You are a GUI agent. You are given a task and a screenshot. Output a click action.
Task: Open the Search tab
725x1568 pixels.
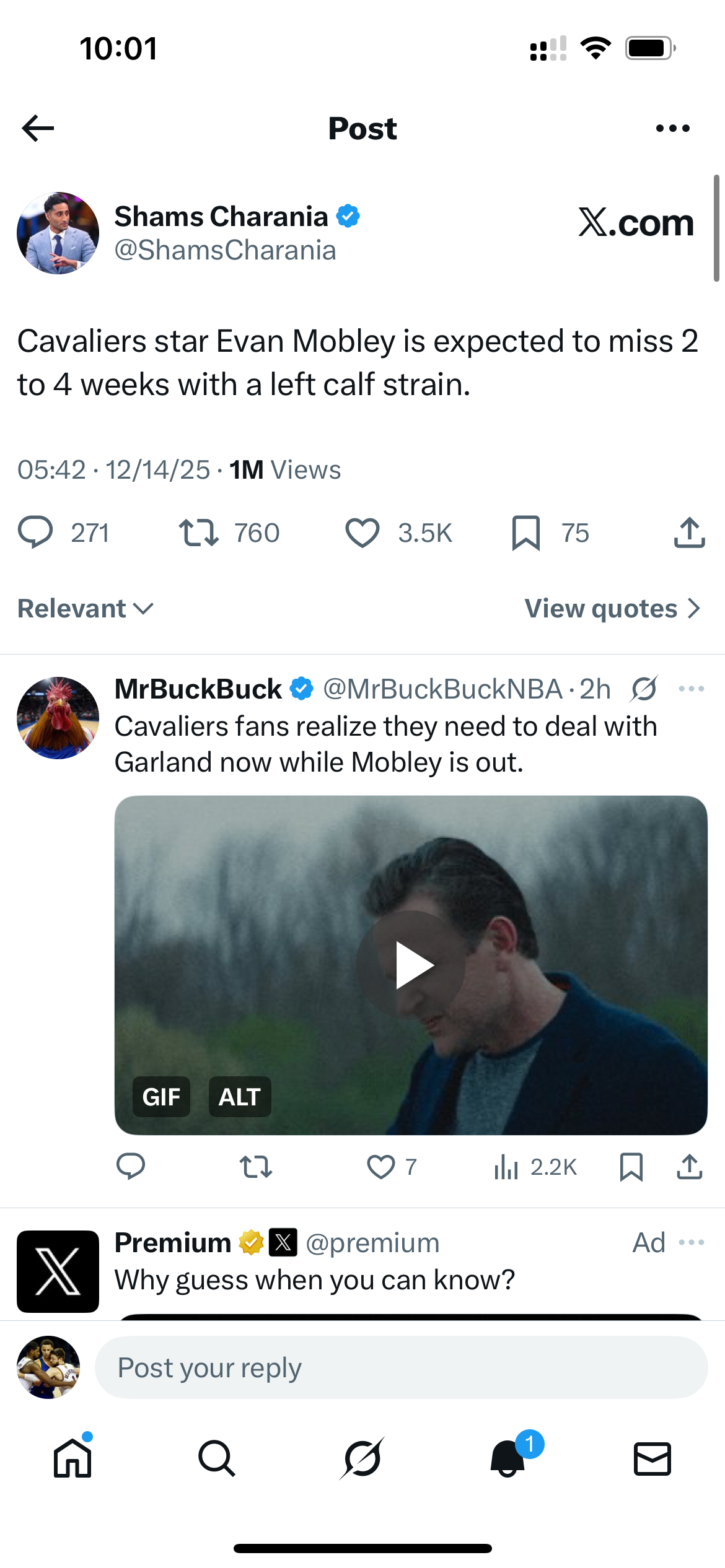pos(217,1458)
